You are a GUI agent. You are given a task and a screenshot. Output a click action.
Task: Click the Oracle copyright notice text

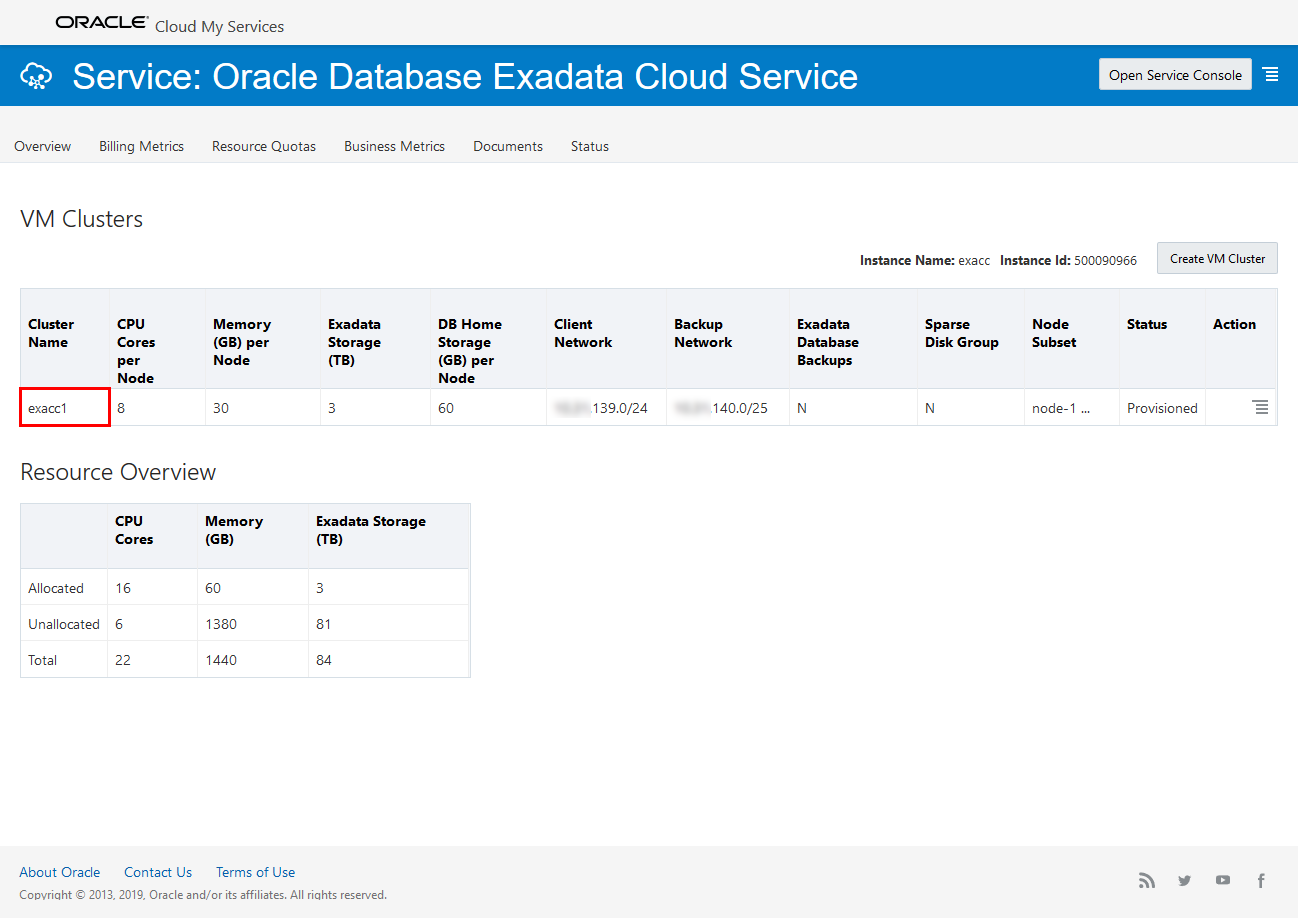(x=203, y=895)
